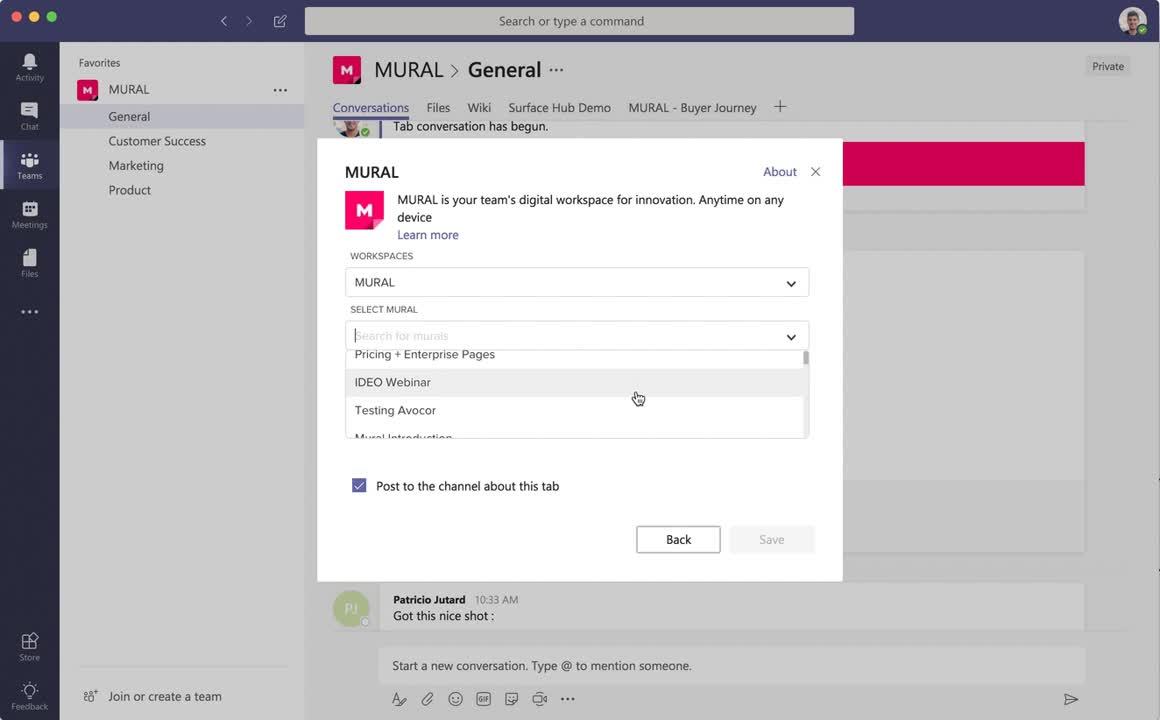Open MURAL team more options ellipsis
The image size is (1160, 720).
click(x=280, y=90)
